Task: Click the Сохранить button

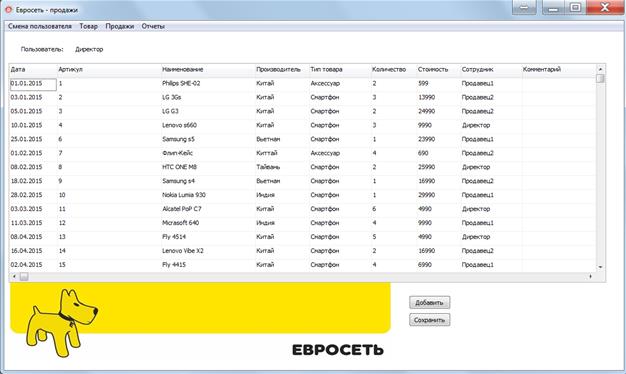Action: pos(430,320)
